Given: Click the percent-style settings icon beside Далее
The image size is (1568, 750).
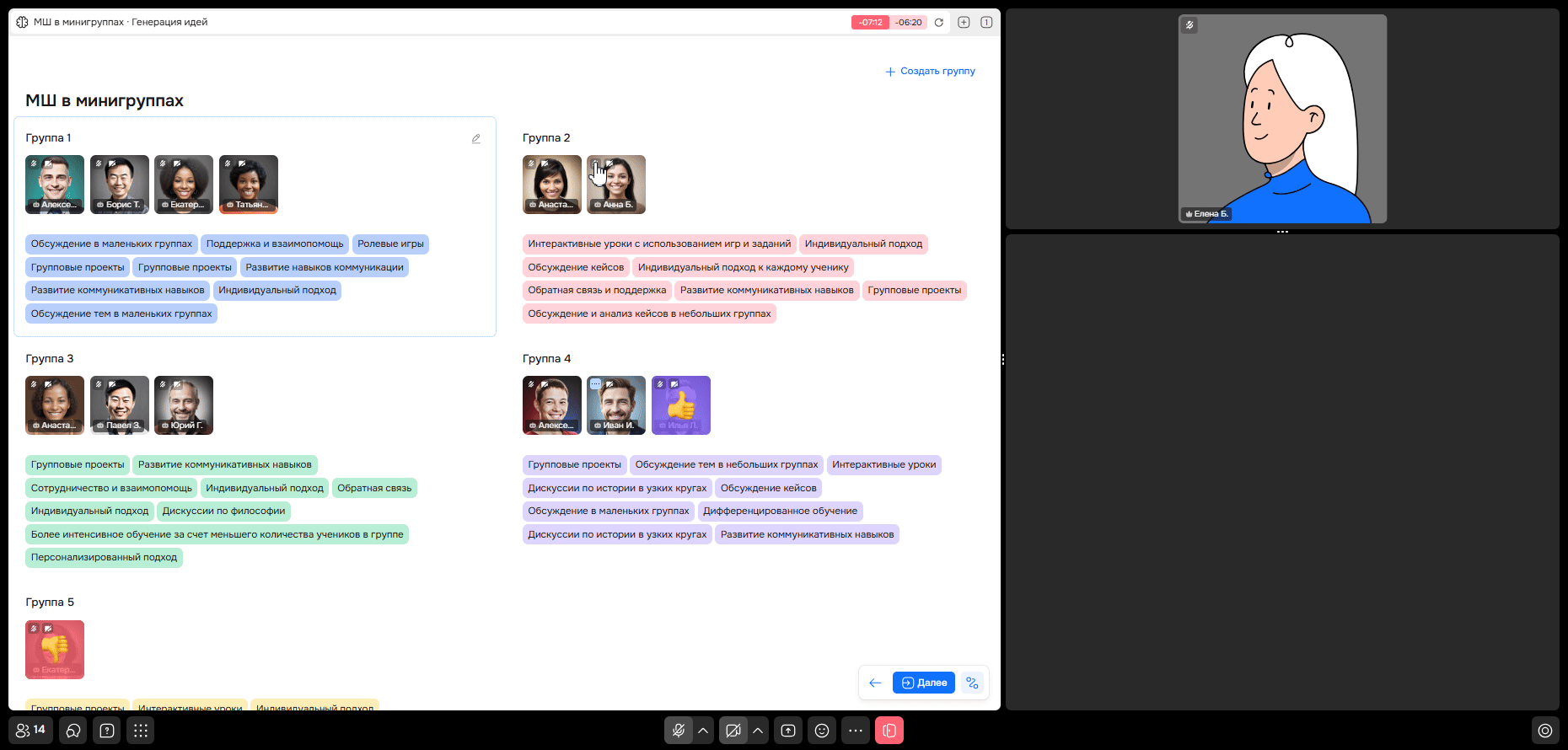Looking at the screenshot, I should (x=972, y=683).
